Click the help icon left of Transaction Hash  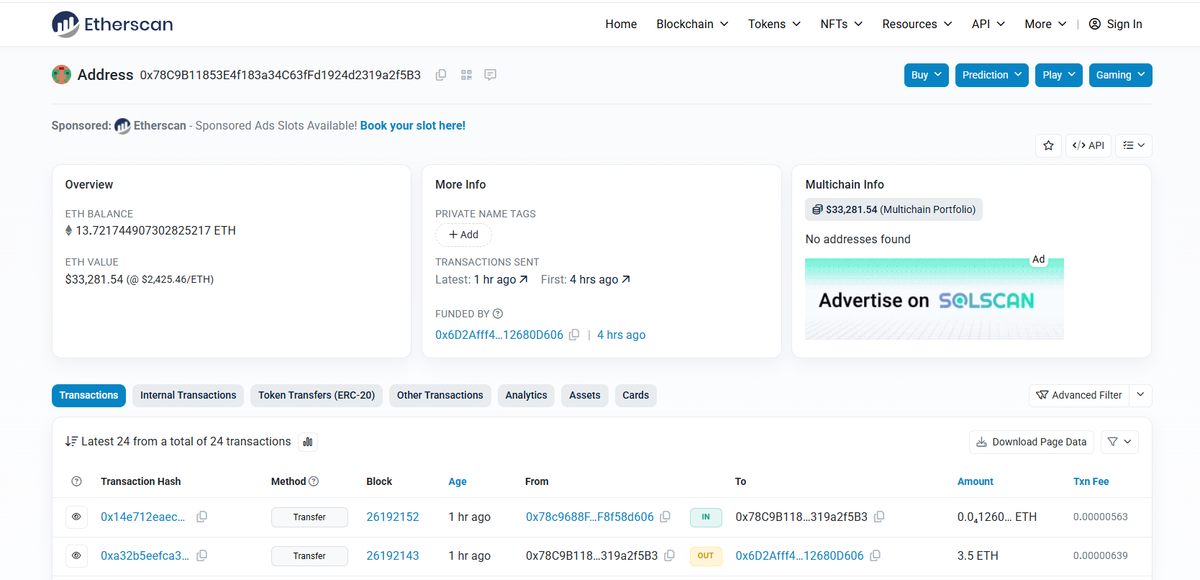click(76, 482)
